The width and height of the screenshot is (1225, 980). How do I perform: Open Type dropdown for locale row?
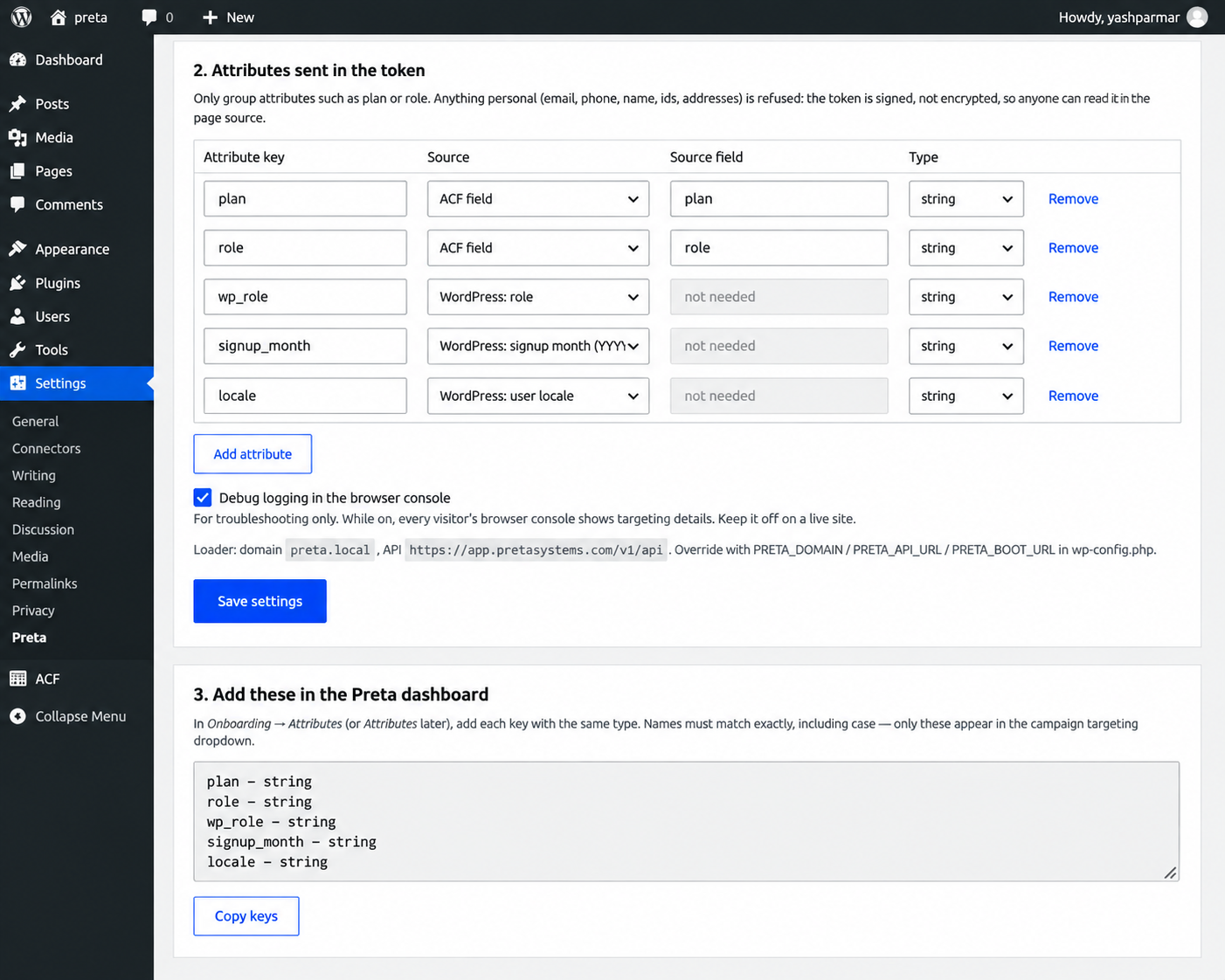point(966,396)
